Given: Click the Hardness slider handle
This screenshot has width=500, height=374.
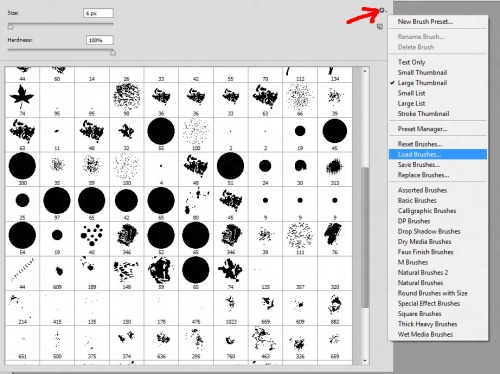Looking at the screenshot, I should tap(113, 52).
